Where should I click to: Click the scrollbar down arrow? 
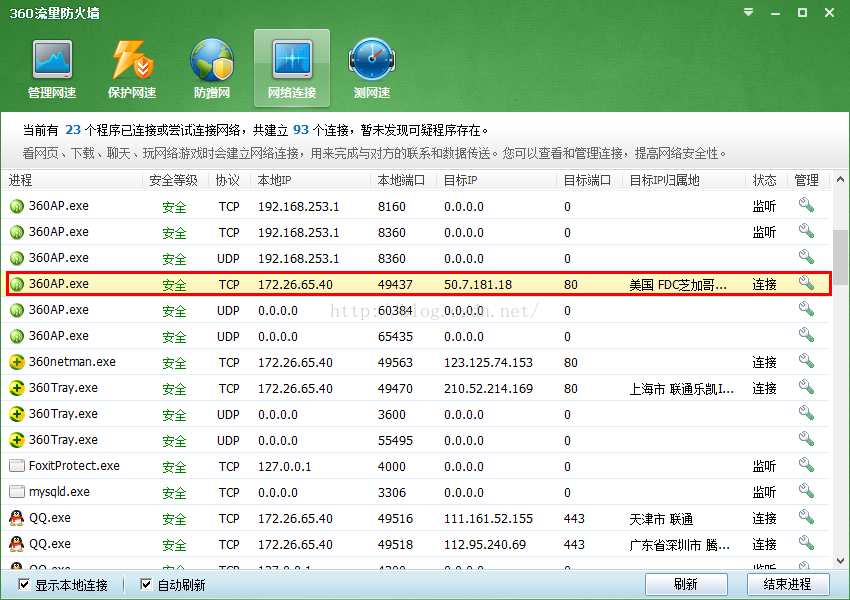point(840,561)
